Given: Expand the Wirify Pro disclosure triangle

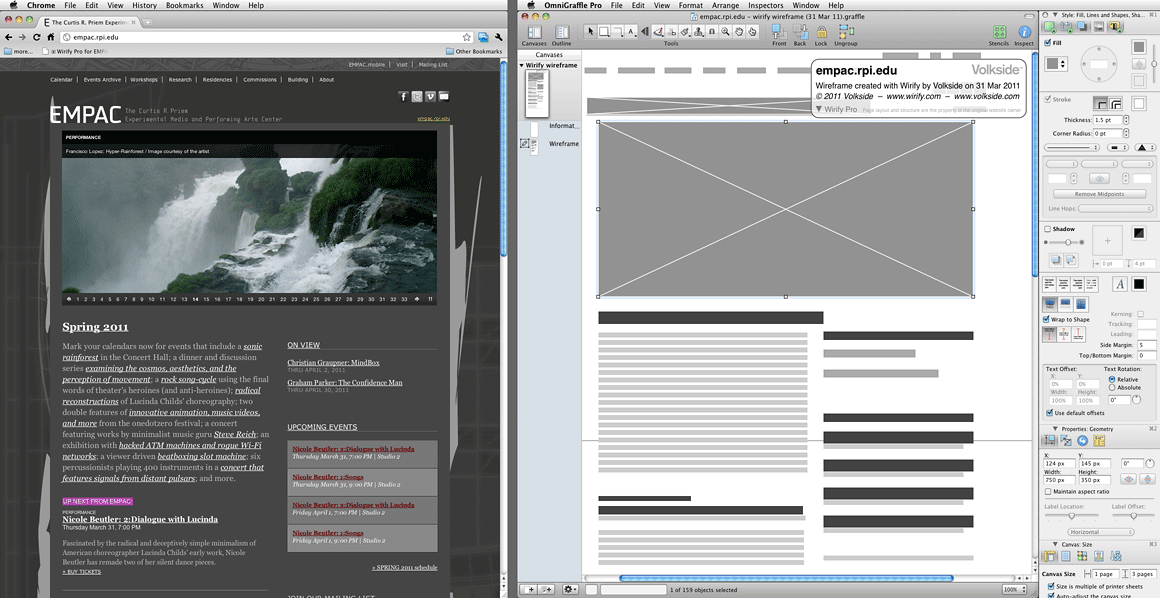Looking at the screenshot, I should (x=819, y=109).
